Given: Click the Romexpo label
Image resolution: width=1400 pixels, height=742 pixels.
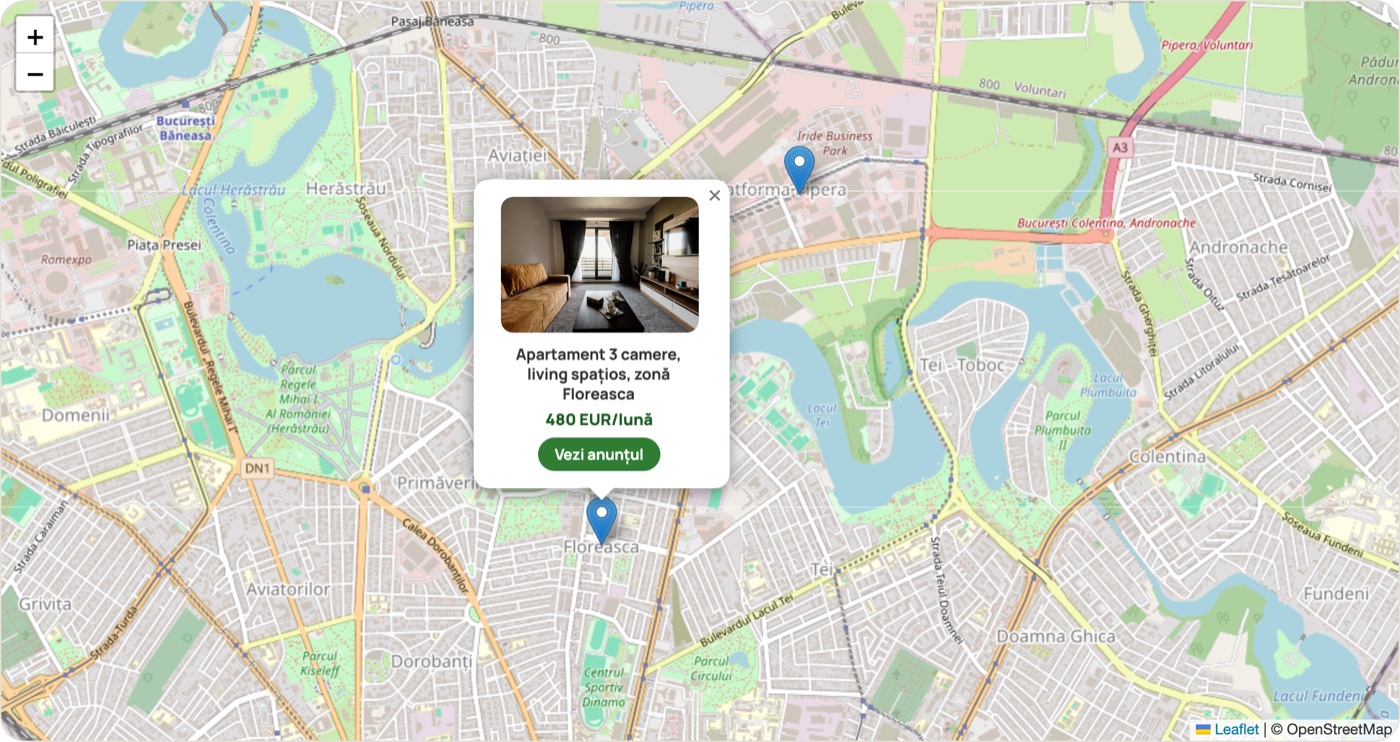Looking at the screenshot, I should (66, 259).
